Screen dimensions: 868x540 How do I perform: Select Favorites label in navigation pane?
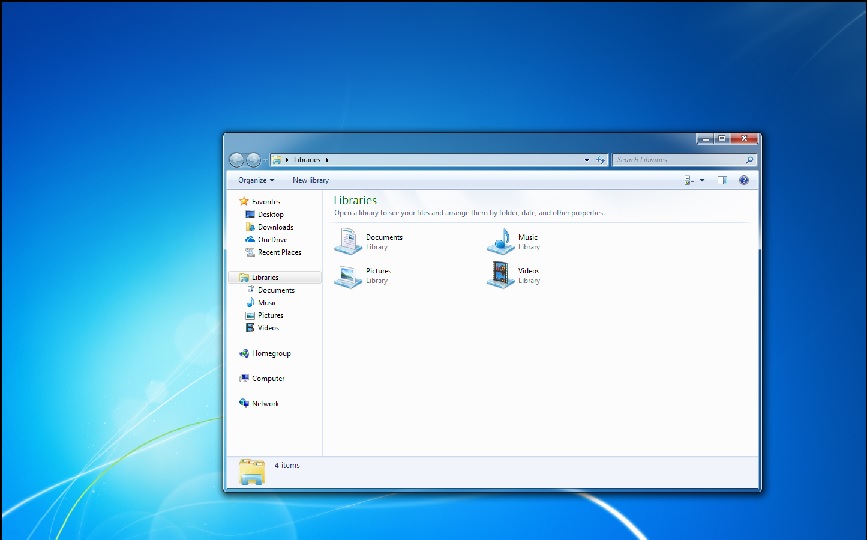(x=266, y=202)
